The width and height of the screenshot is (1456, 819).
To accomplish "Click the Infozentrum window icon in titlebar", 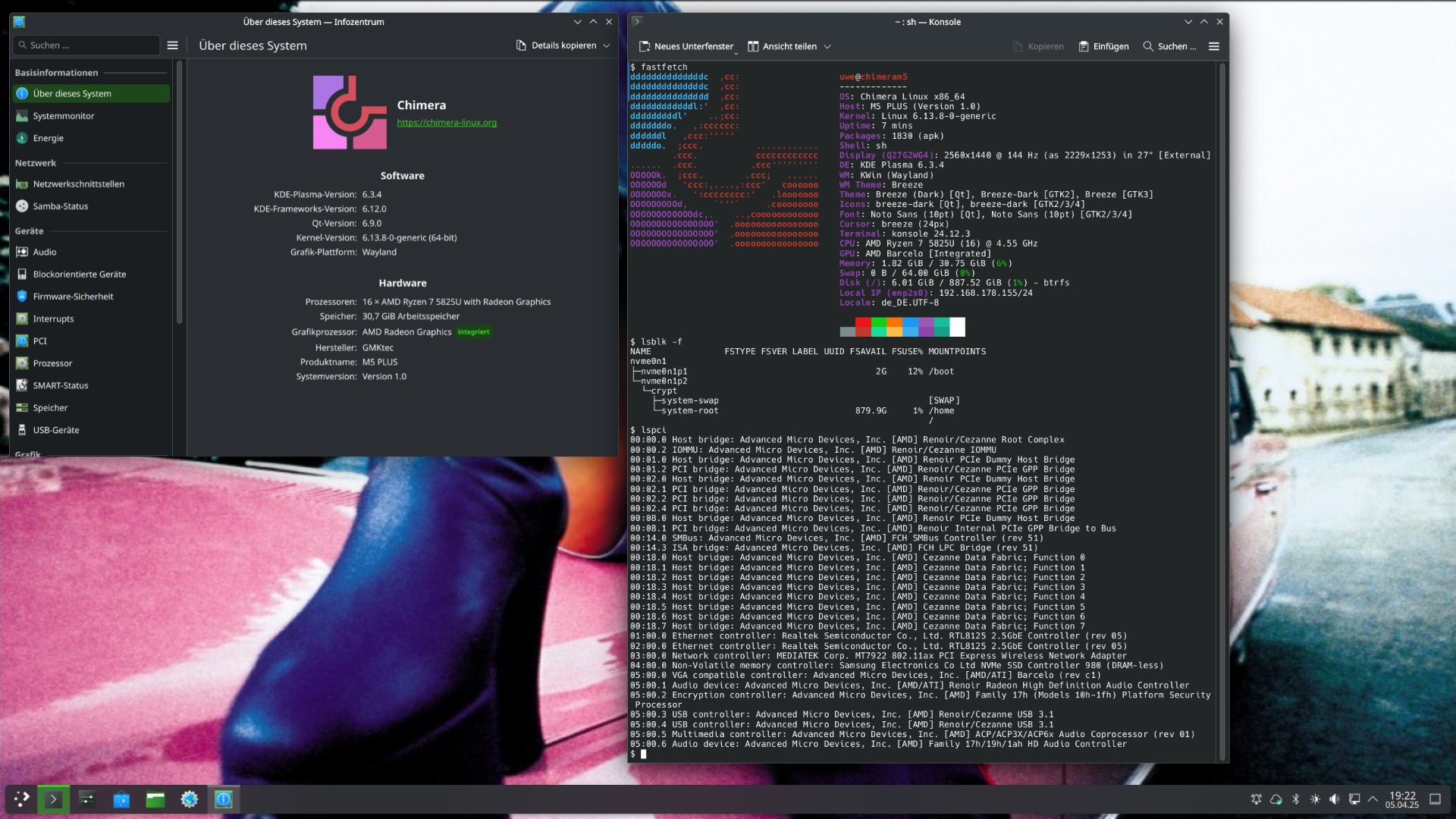I will (x=20, y=22).
